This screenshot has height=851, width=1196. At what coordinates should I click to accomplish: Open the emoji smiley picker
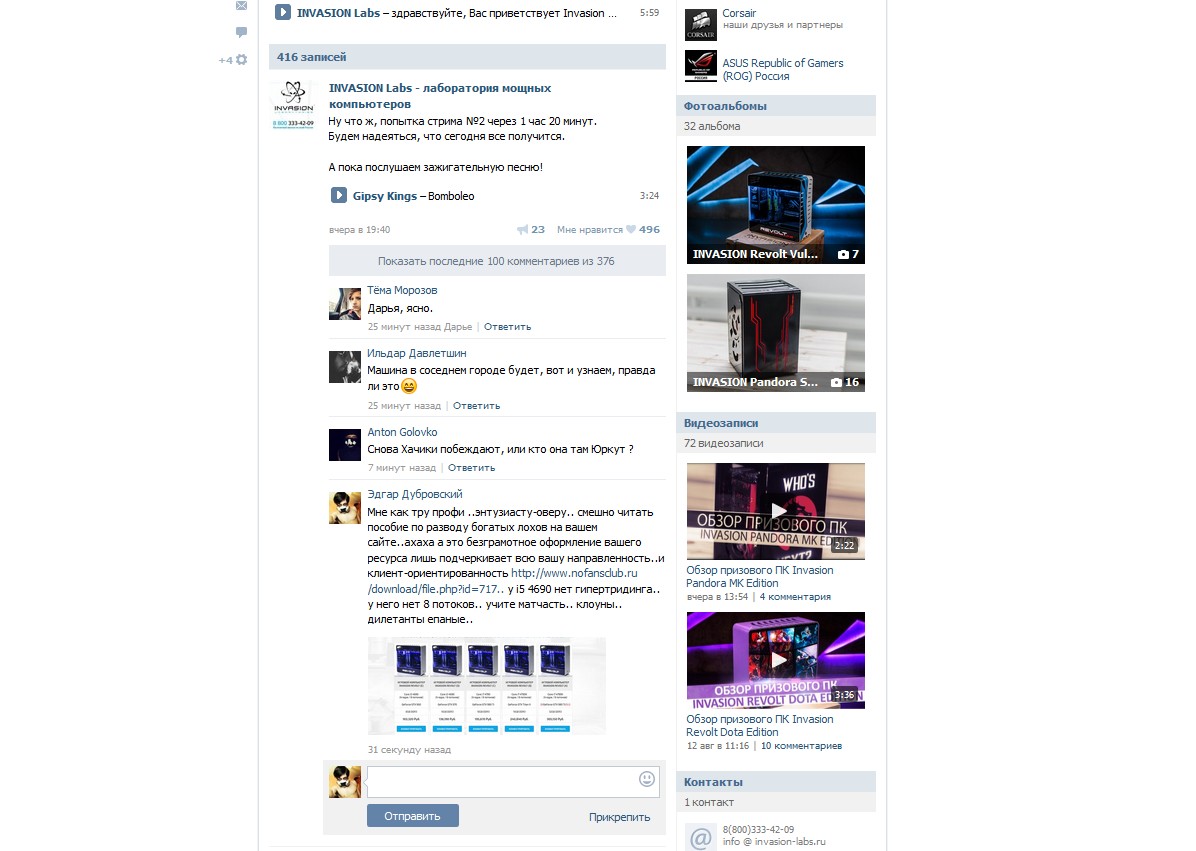(x=647, y=779)
